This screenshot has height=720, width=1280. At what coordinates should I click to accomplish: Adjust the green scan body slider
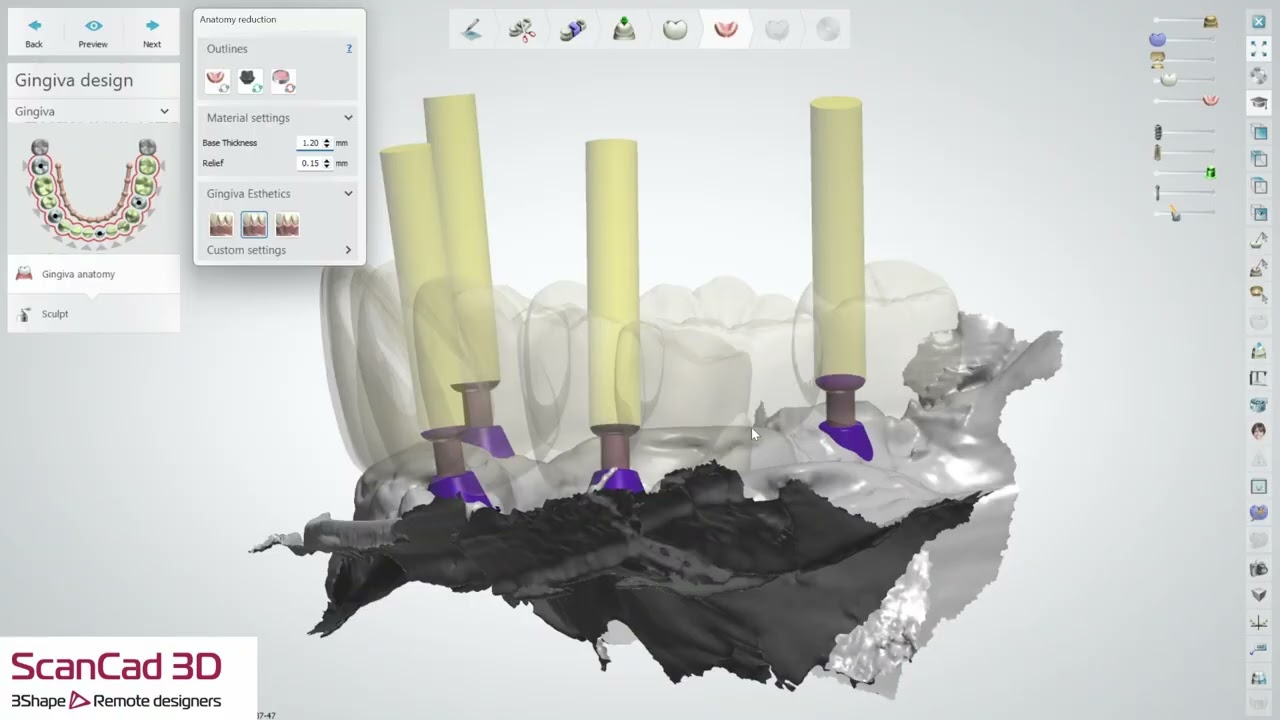click(x=1210, y=173)
